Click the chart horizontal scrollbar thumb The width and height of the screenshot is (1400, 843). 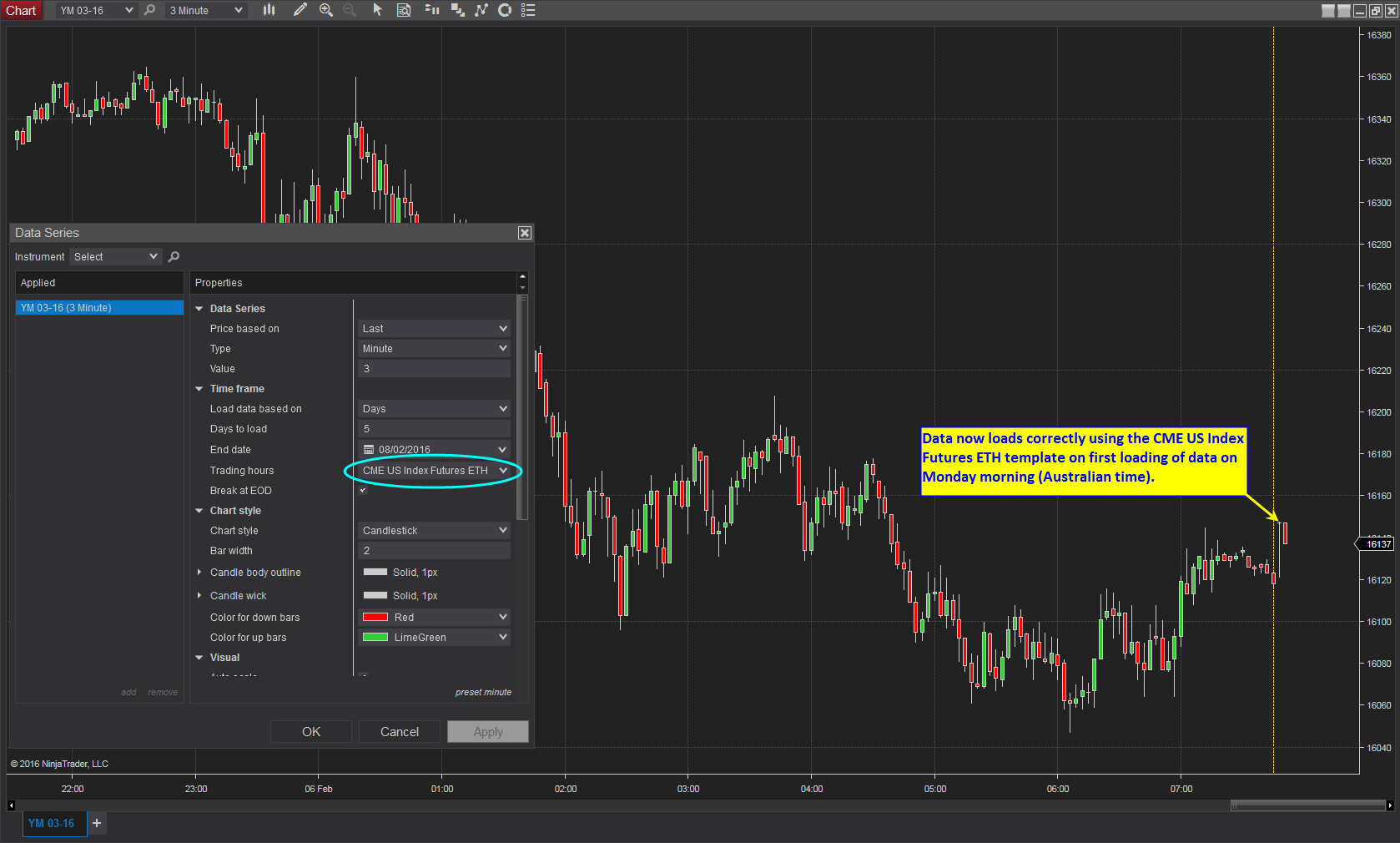[x=1307, y=805]
